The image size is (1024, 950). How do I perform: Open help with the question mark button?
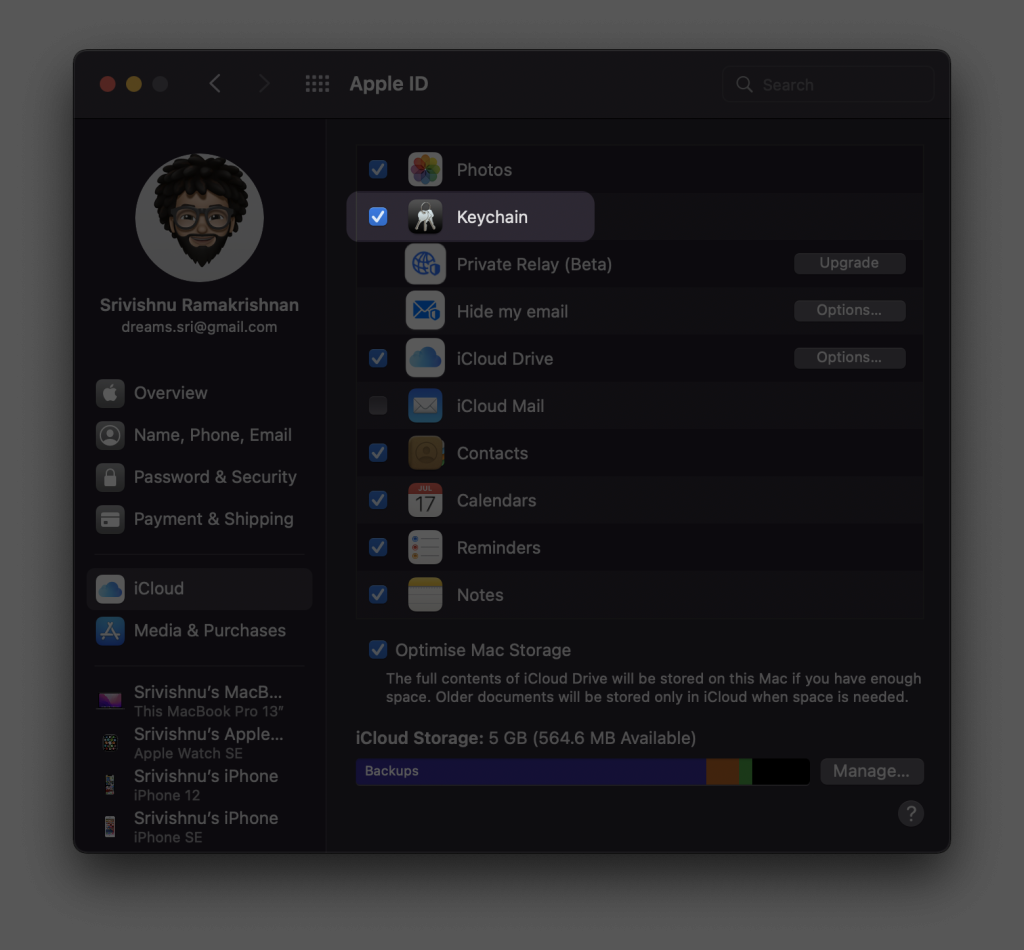(911, 814)
